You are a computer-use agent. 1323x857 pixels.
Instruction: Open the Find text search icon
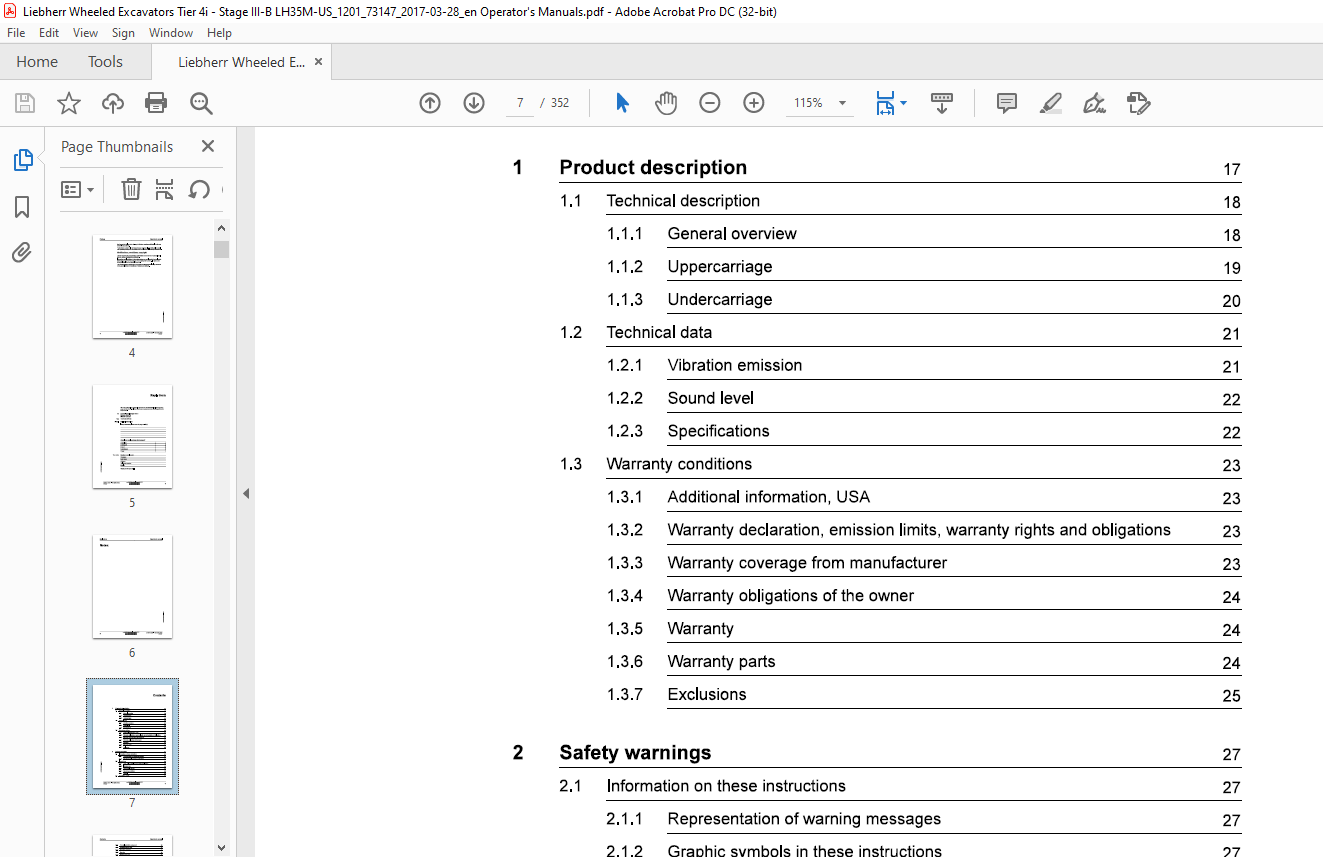201,103
